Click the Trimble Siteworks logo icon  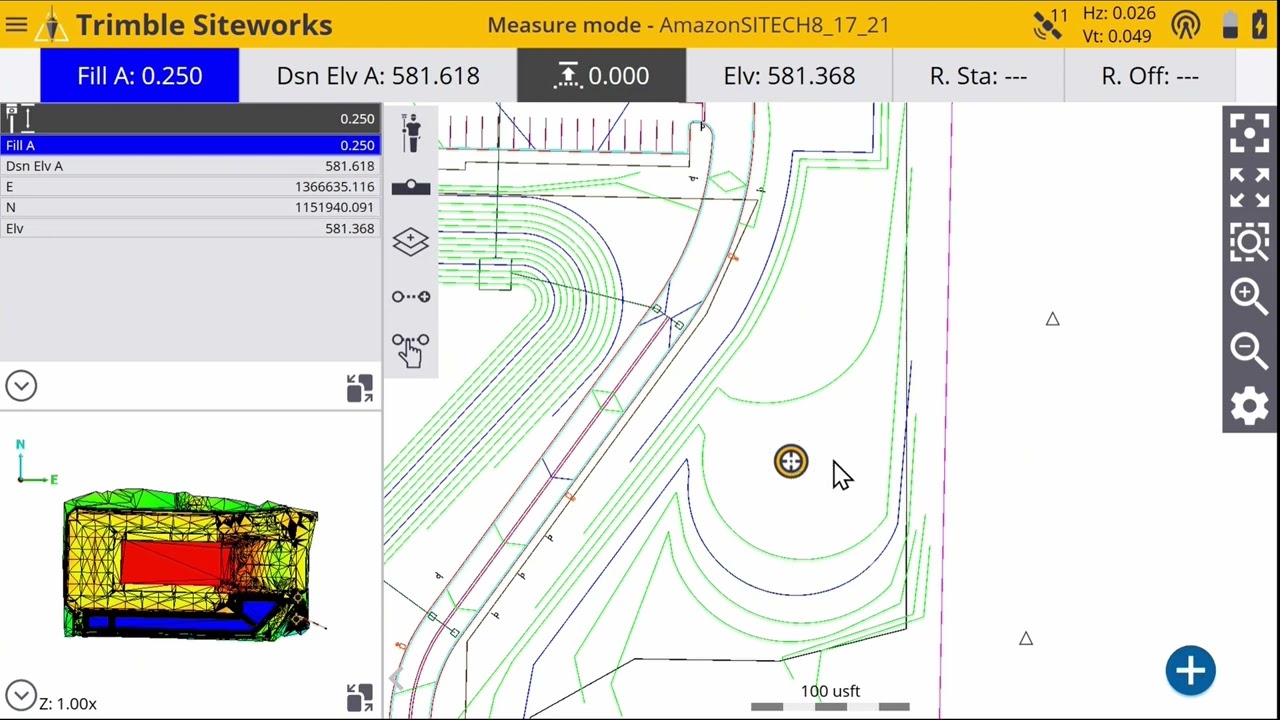click(x=51, y=25)
